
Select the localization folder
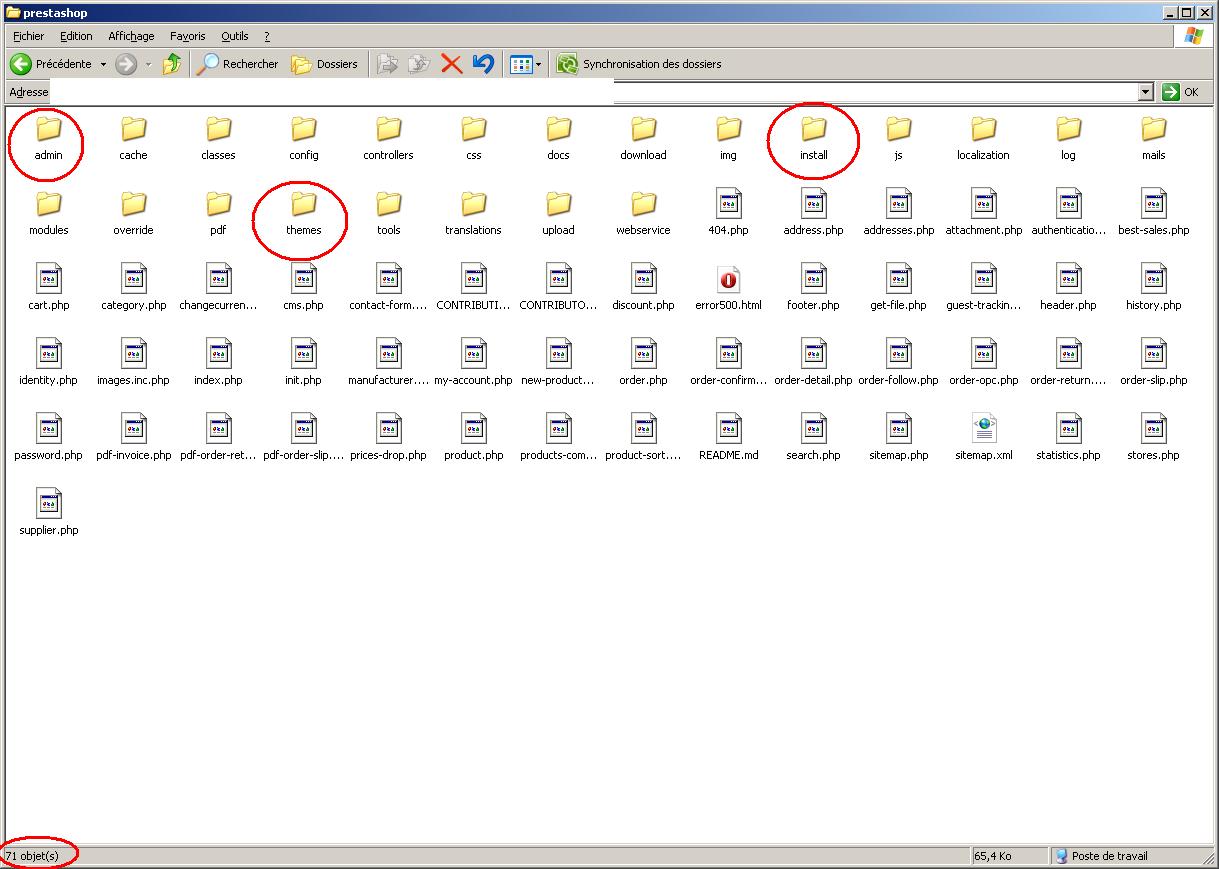click(983, 138)
